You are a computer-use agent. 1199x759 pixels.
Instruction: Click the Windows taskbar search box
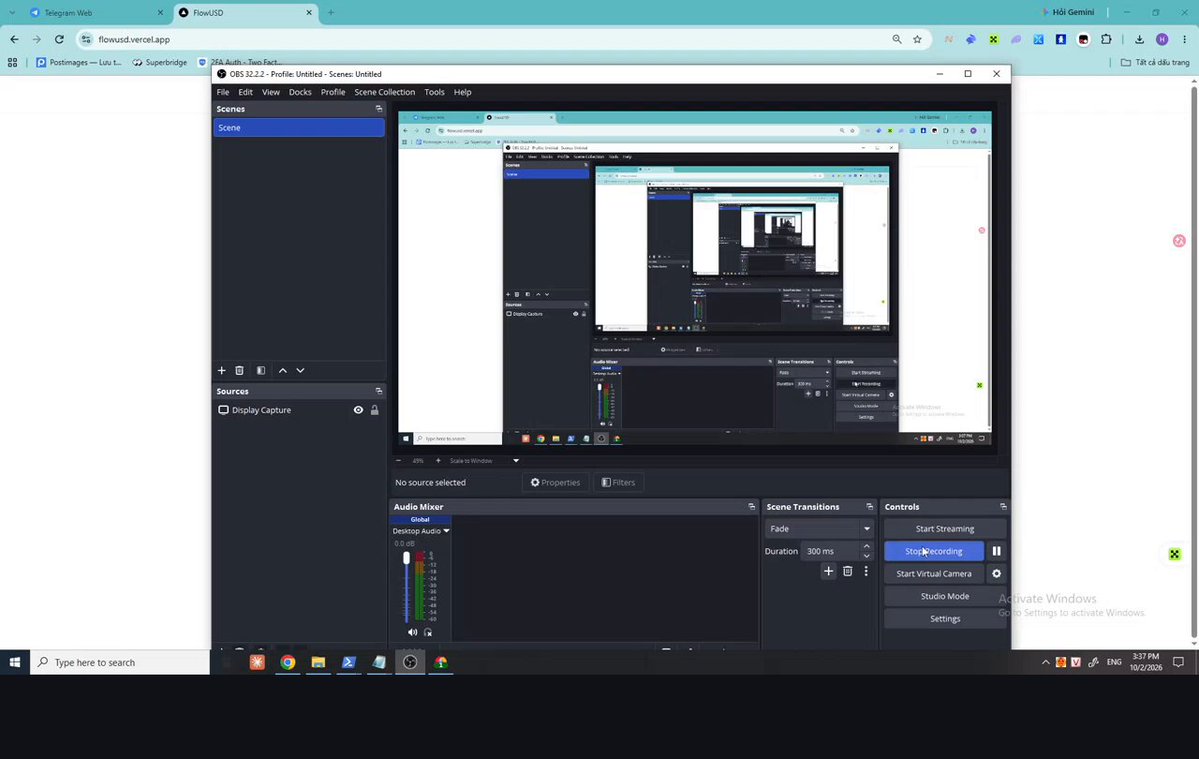(120, 663)
